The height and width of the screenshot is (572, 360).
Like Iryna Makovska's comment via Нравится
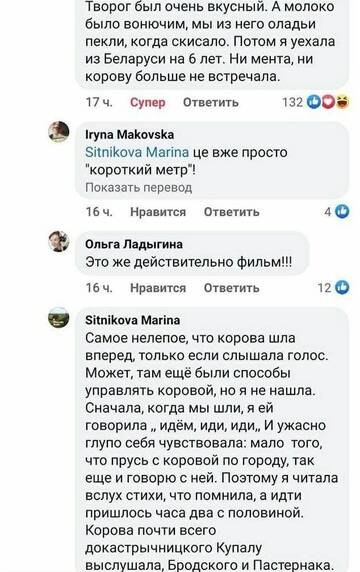(158, 212)
